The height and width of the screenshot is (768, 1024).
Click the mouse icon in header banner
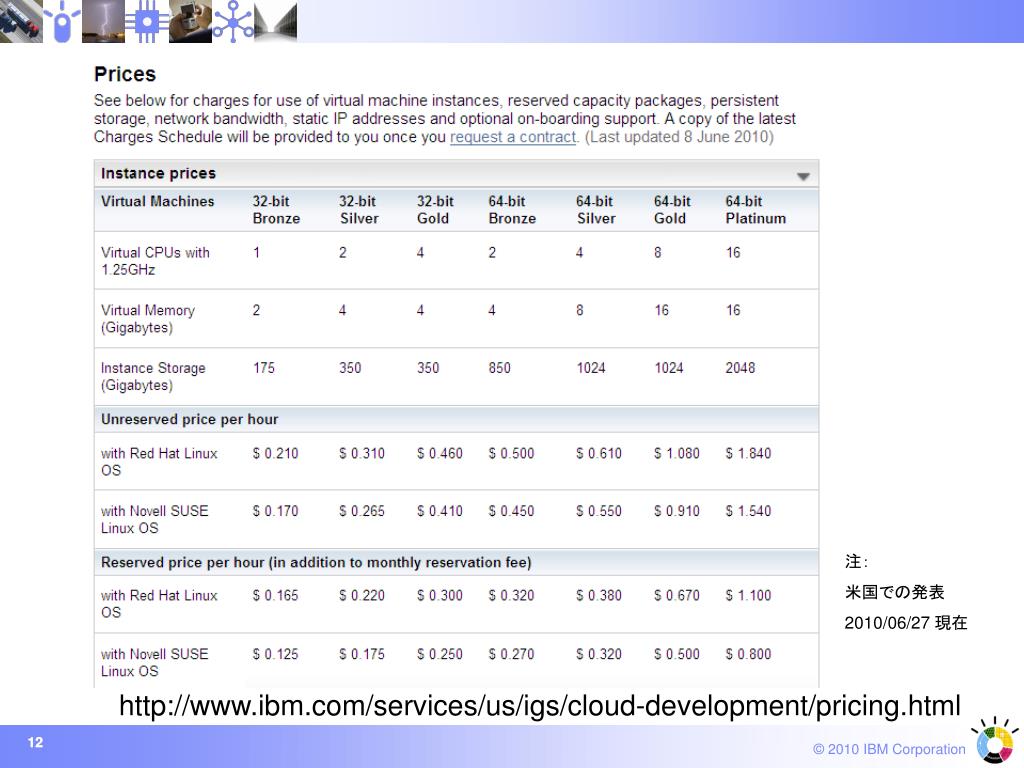coord(62,21)
